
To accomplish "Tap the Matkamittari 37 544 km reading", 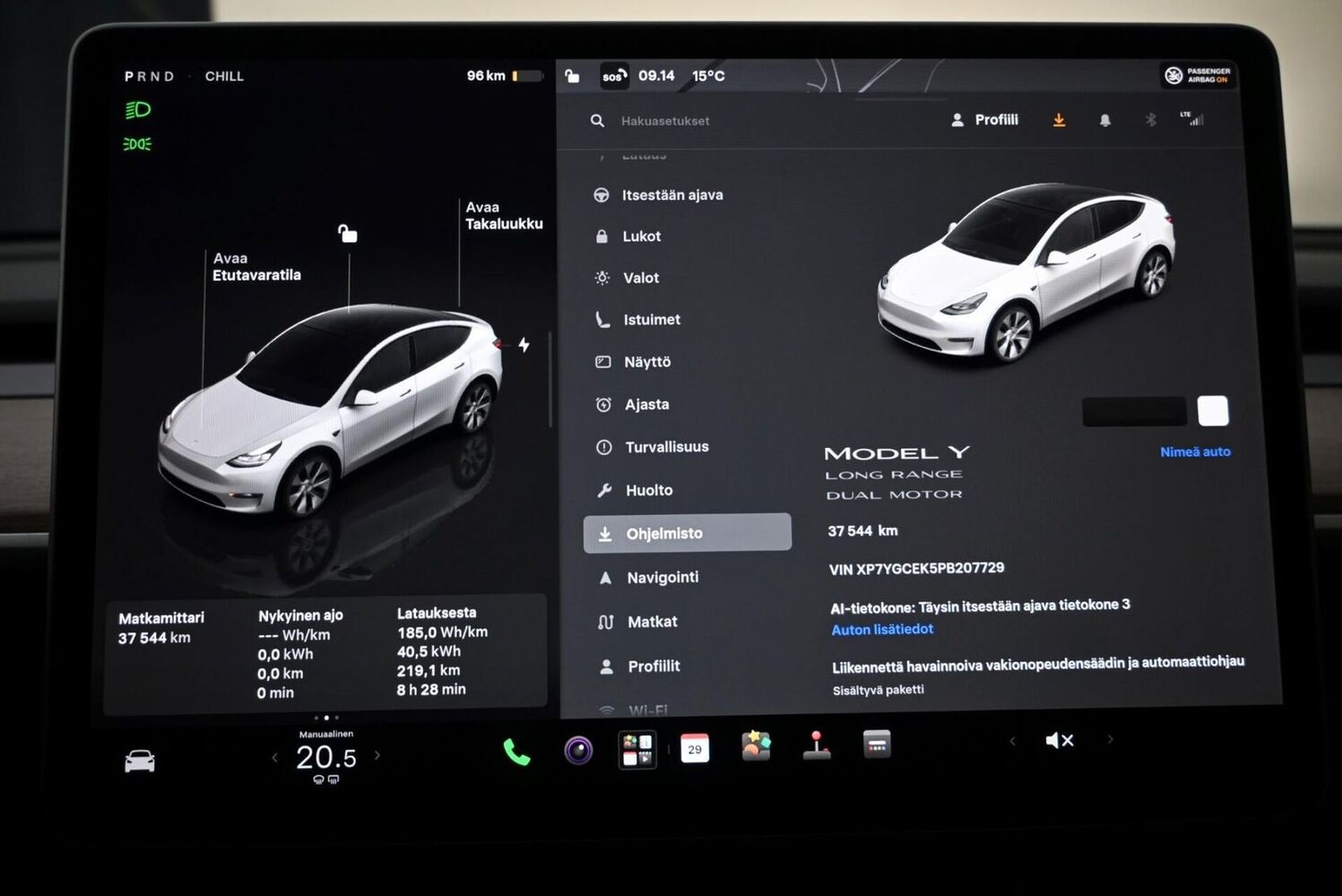I will click(161, 627).
